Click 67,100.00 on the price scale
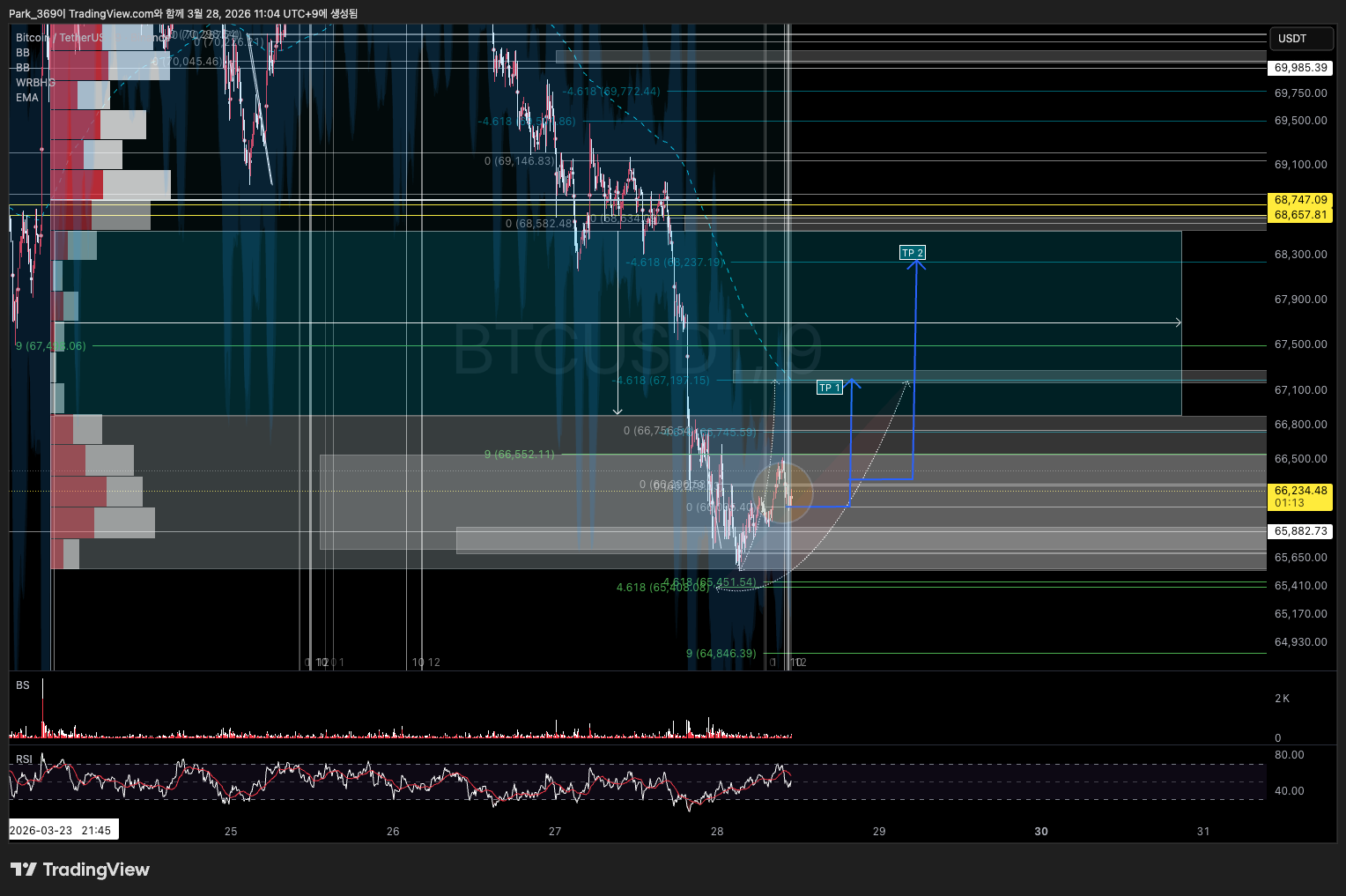 [x=1300, y=390]
